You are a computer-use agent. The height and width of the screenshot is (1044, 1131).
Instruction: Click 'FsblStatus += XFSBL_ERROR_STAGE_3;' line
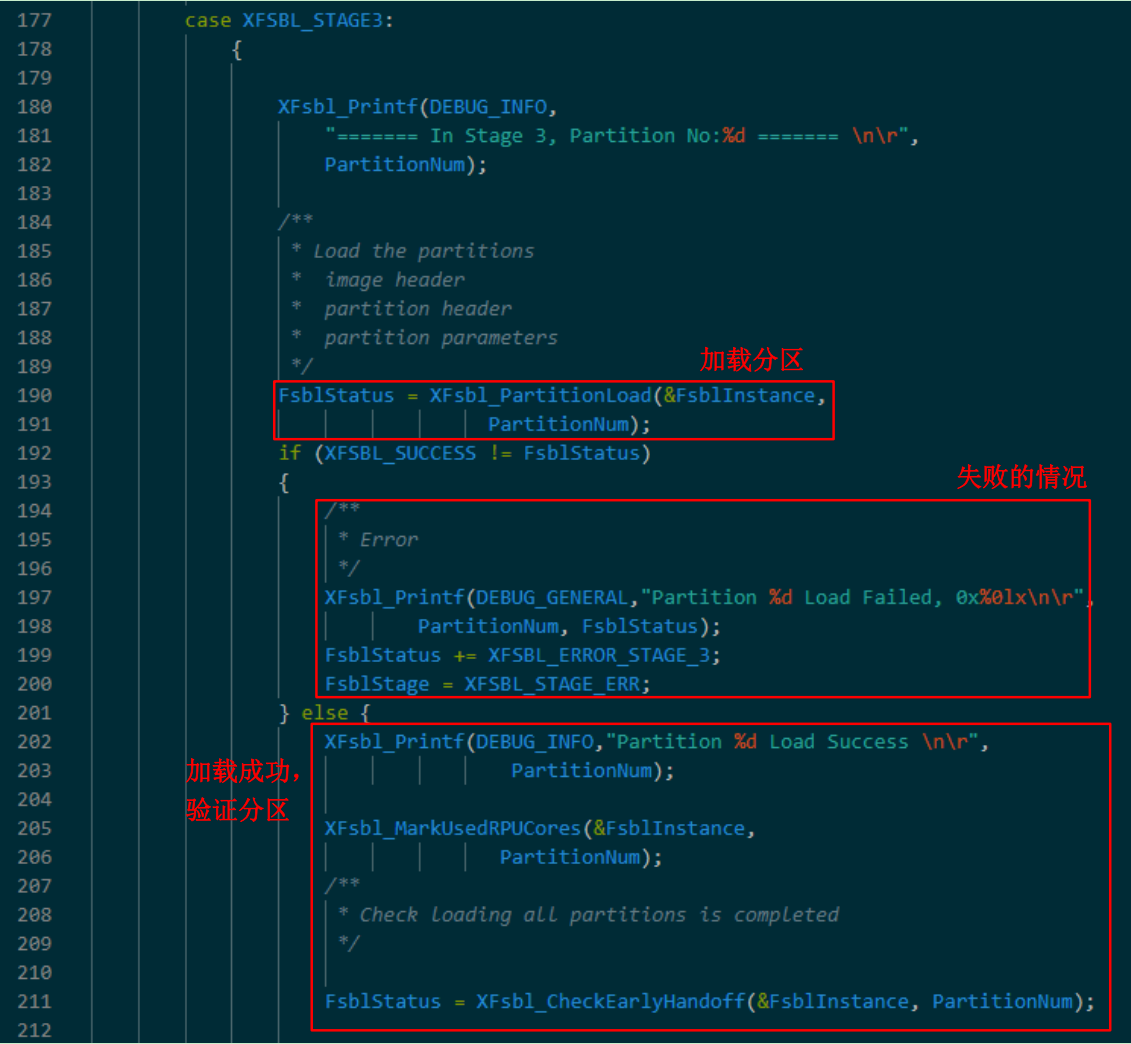(x=522, y=655)
